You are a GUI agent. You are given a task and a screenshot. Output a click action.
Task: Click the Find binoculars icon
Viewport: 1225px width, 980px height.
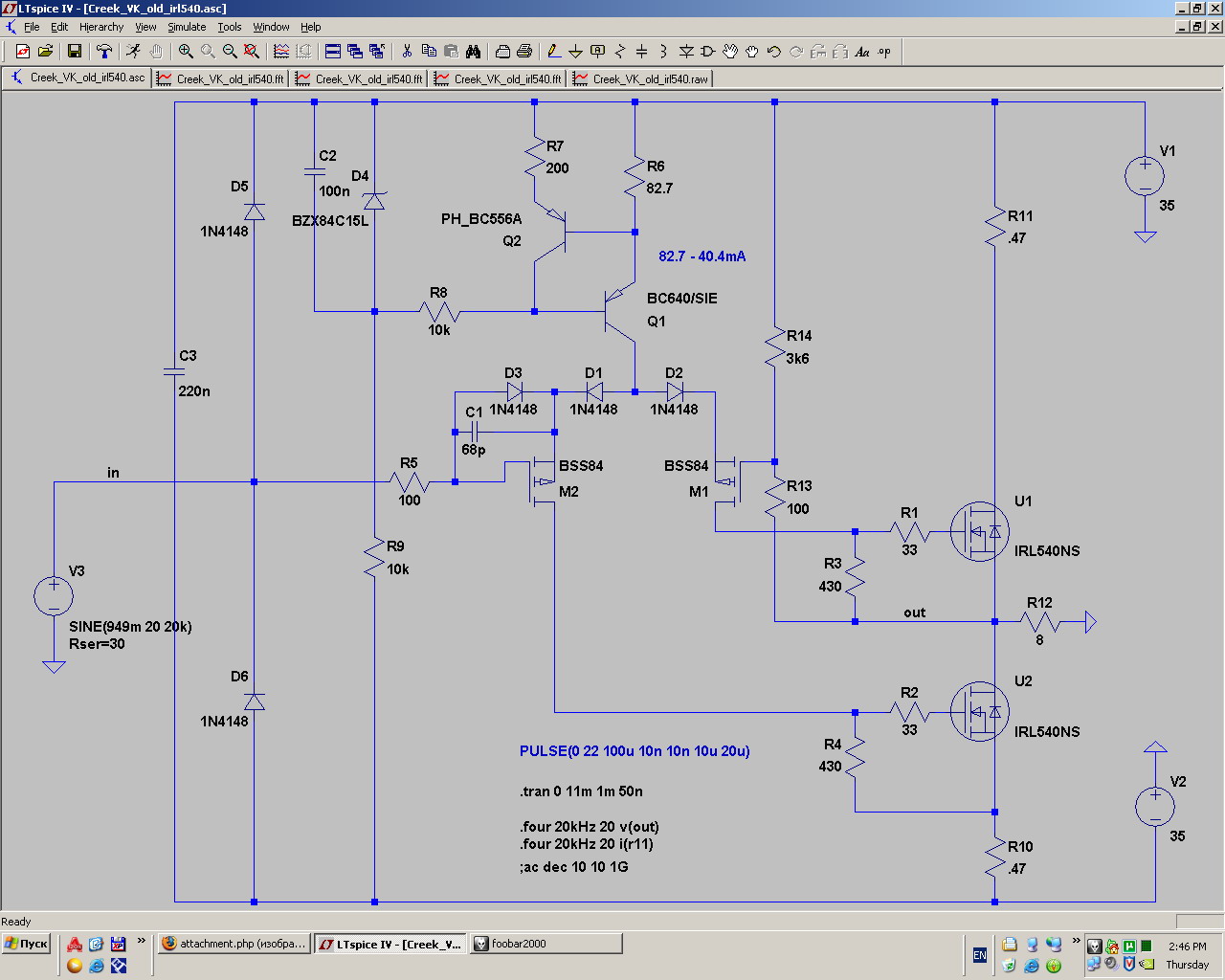473,52
